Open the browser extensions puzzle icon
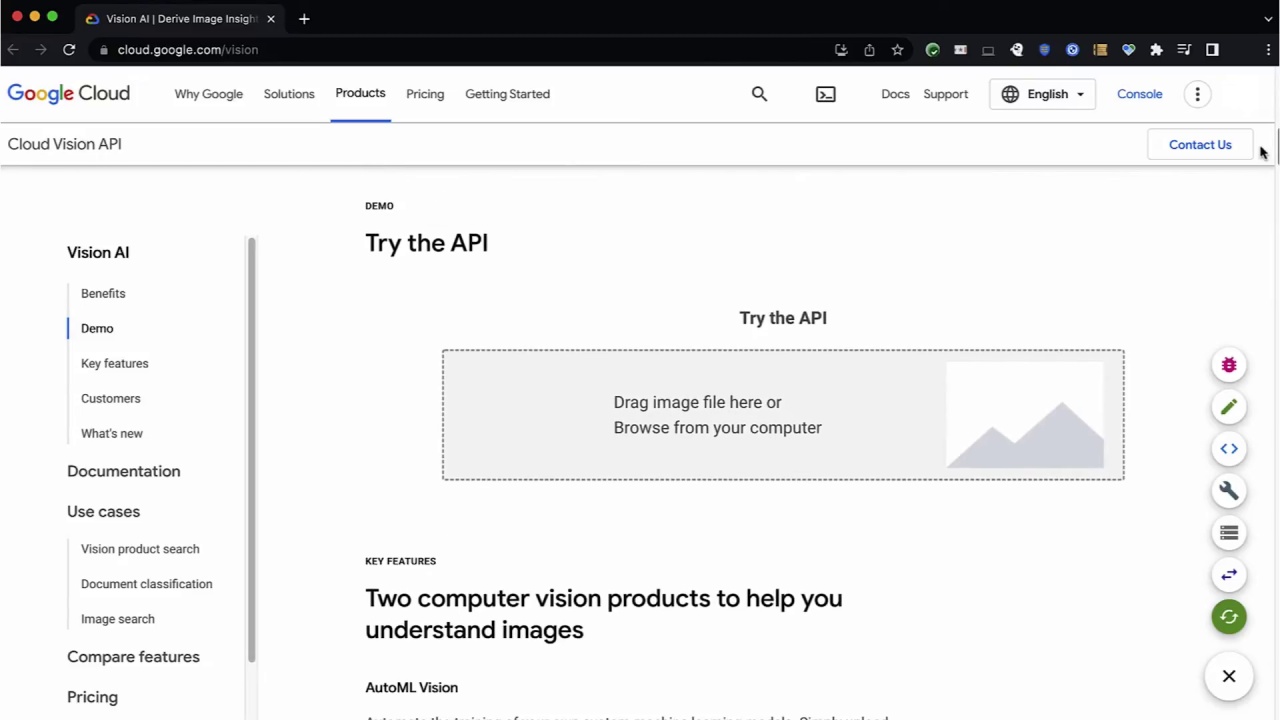 click(x=1156, y=49)
